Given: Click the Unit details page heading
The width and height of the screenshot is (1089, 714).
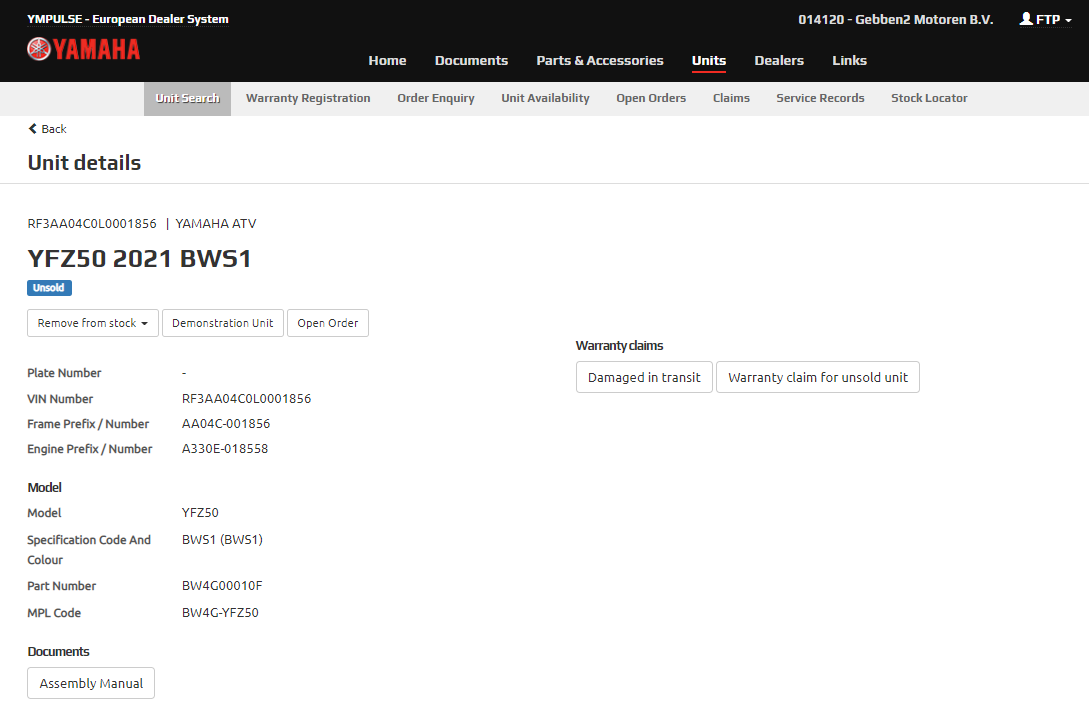Looking at the screenshot, I should click(84, 163).
